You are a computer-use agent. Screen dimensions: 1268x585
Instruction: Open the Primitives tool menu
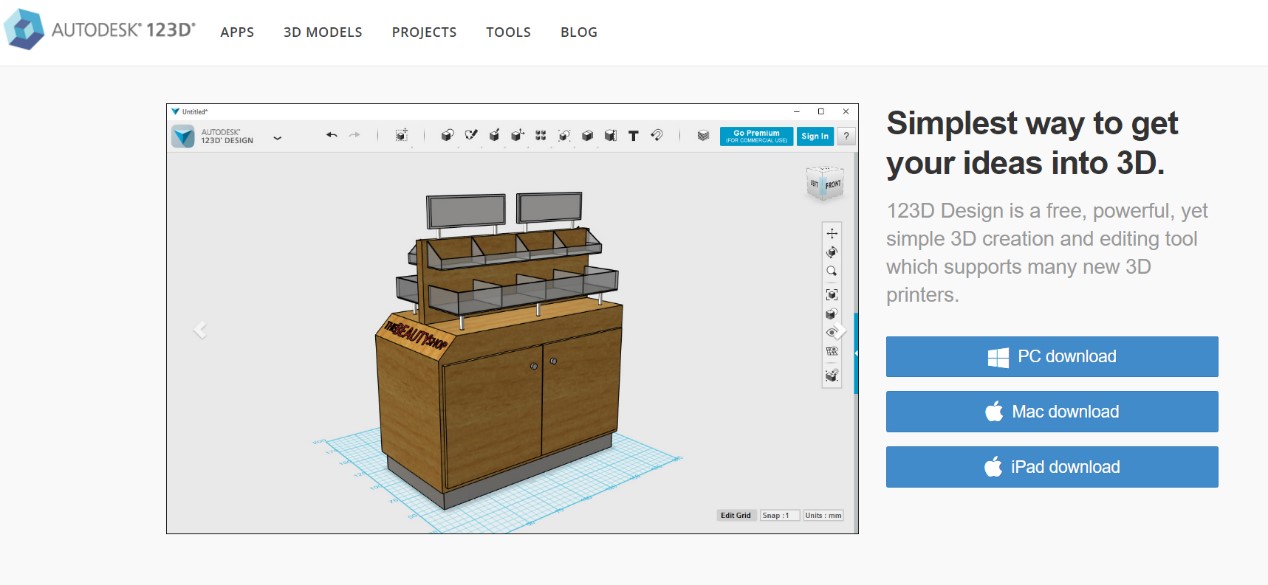pos(448,135)
